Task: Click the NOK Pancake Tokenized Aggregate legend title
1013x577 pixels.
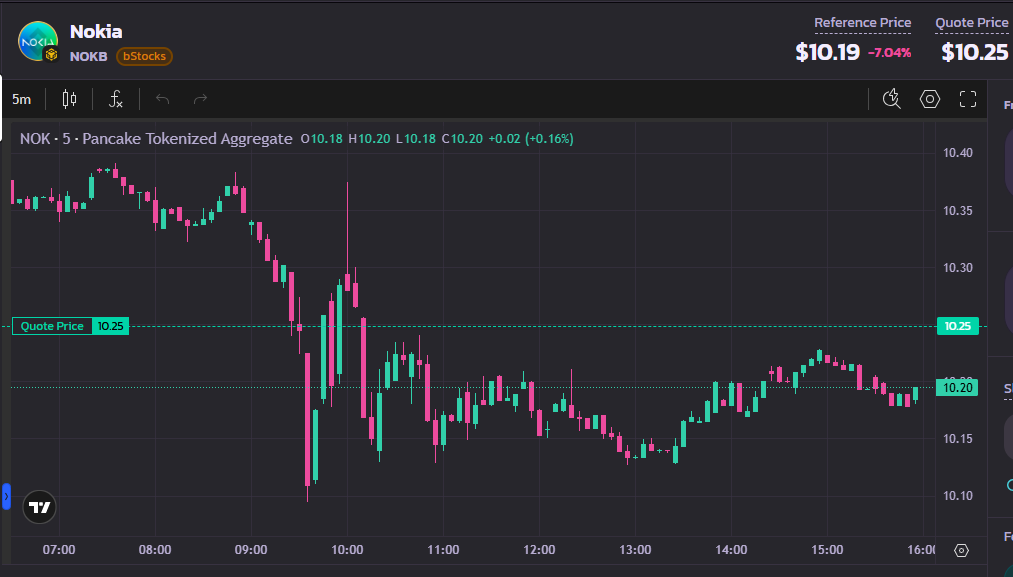Action: [x=156, y=139]
